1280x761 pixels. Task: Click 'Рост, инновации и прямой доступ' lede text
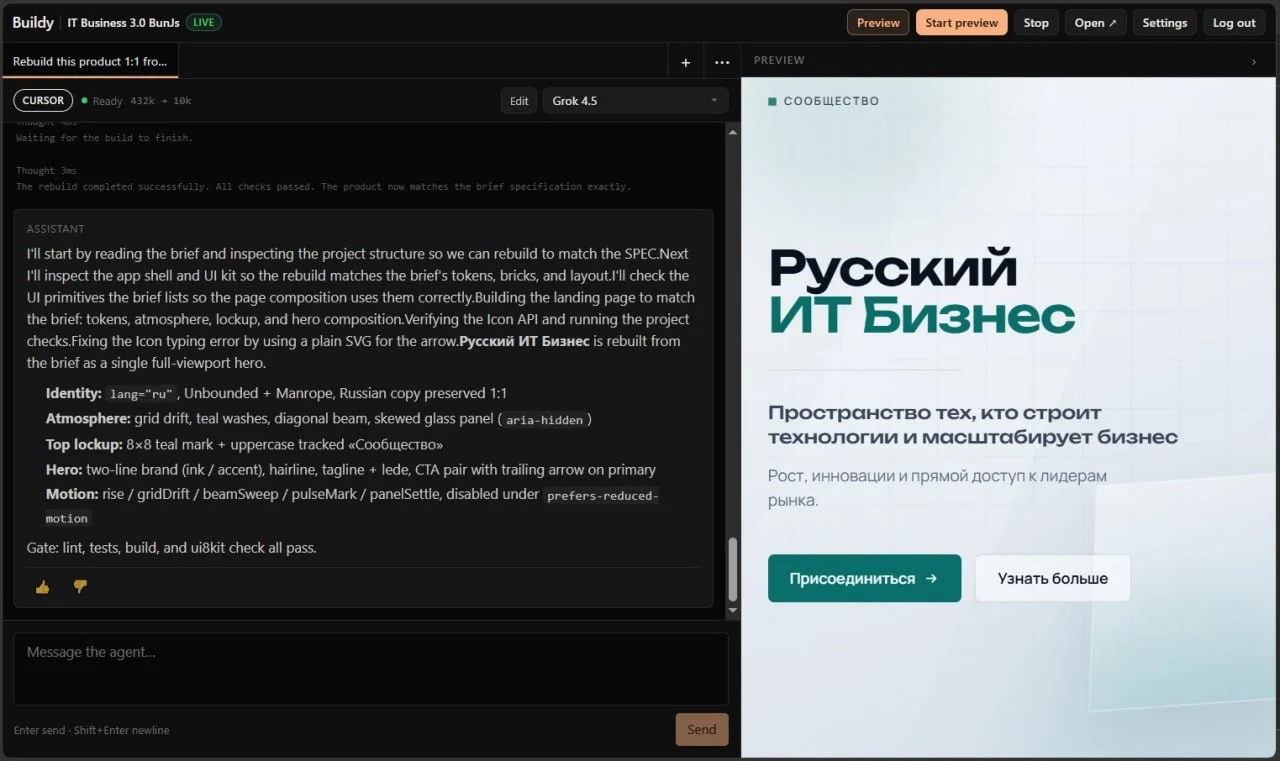937,488
